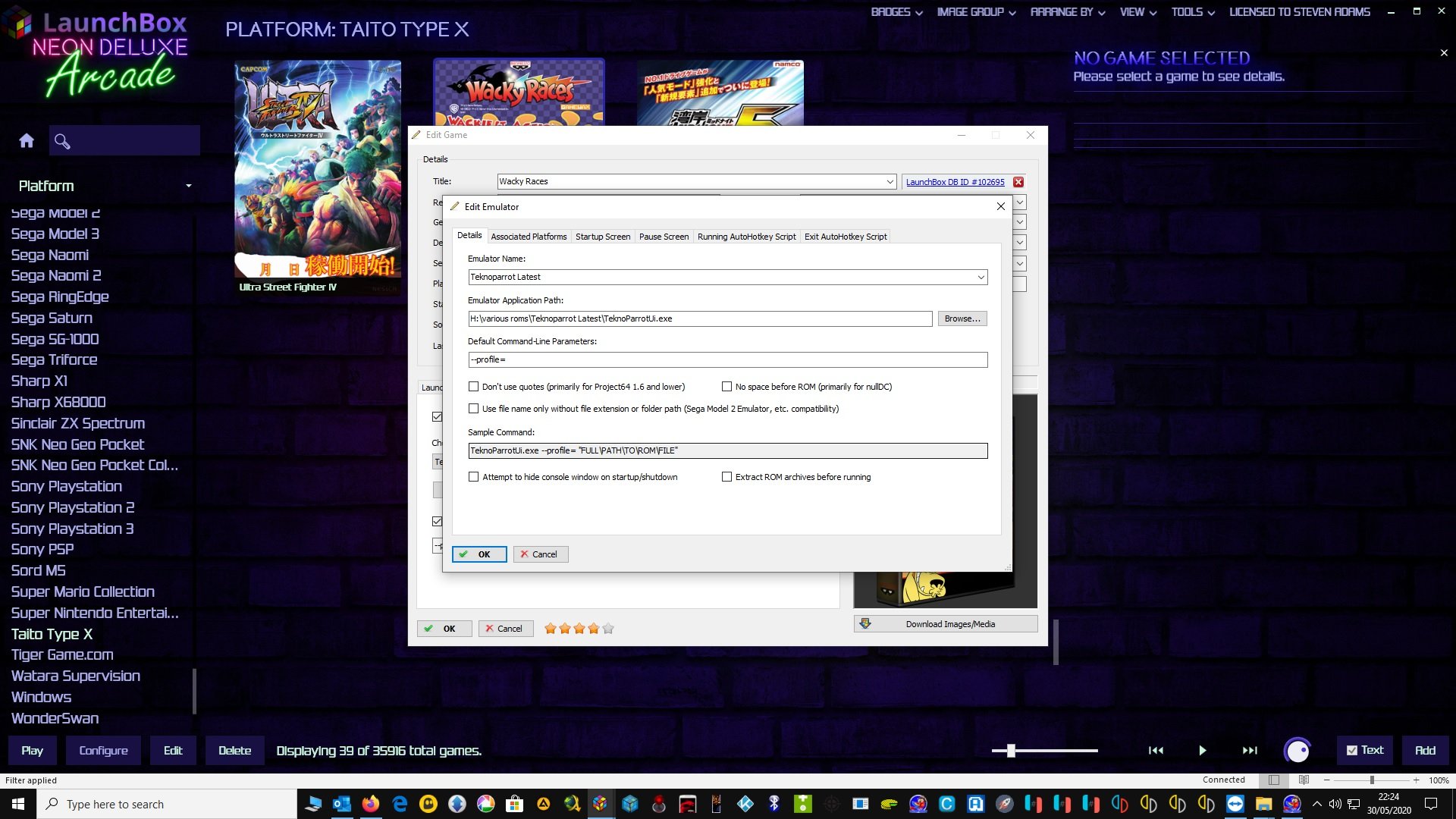Click the Emulator Application Path field
The height and width of the screenshot is (819, 1456).
click(700, 318)
